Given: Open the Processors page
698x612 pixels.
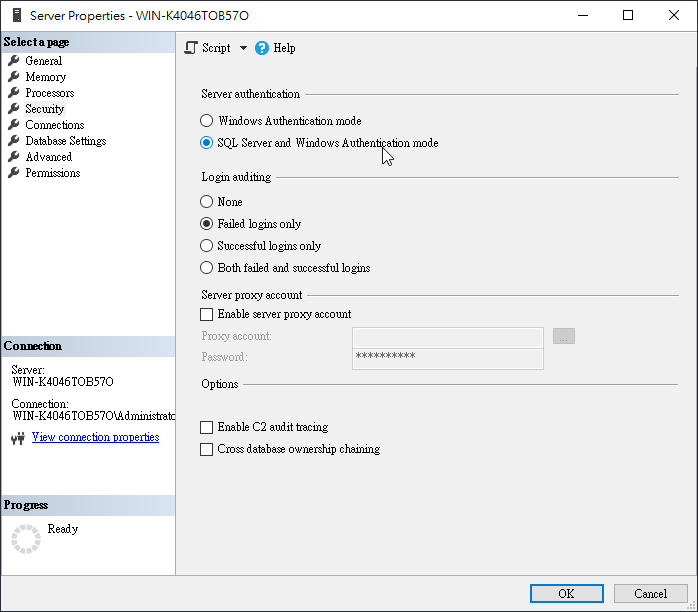Looking at the screenshot, I should [x=49, y=93].
